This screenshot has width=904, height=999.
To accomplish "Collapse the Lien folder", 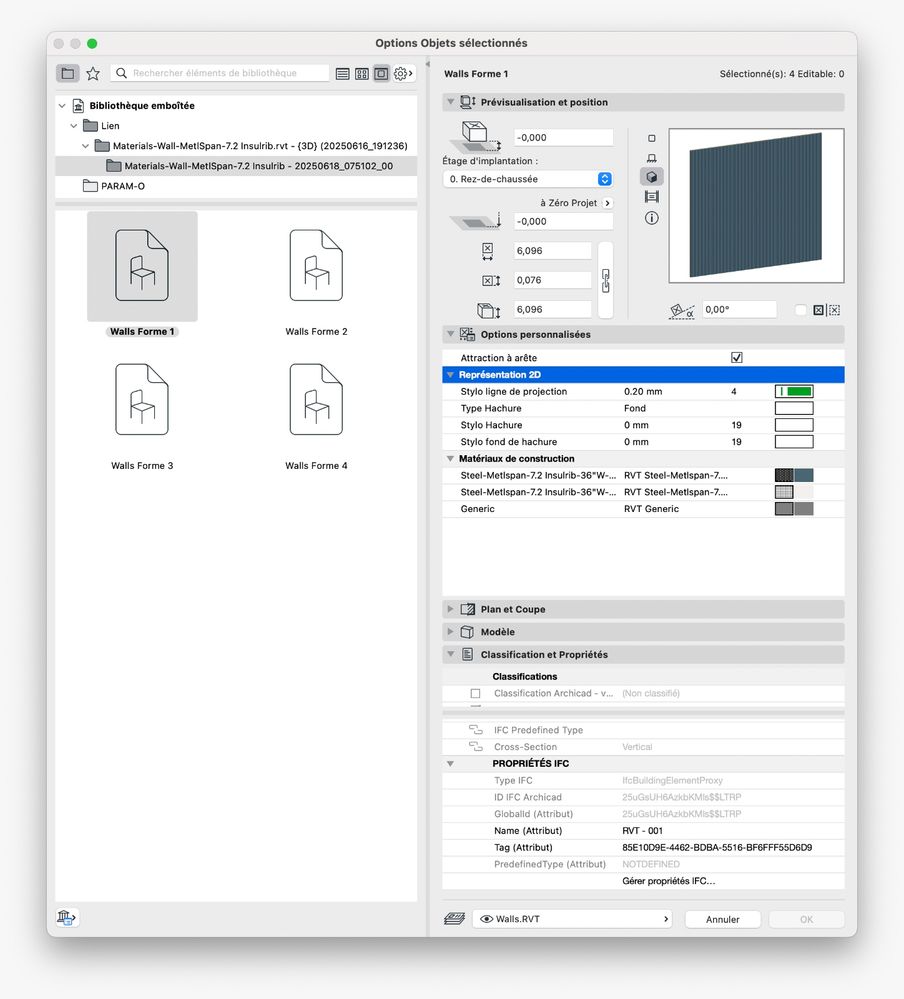I will click(74, 126).
